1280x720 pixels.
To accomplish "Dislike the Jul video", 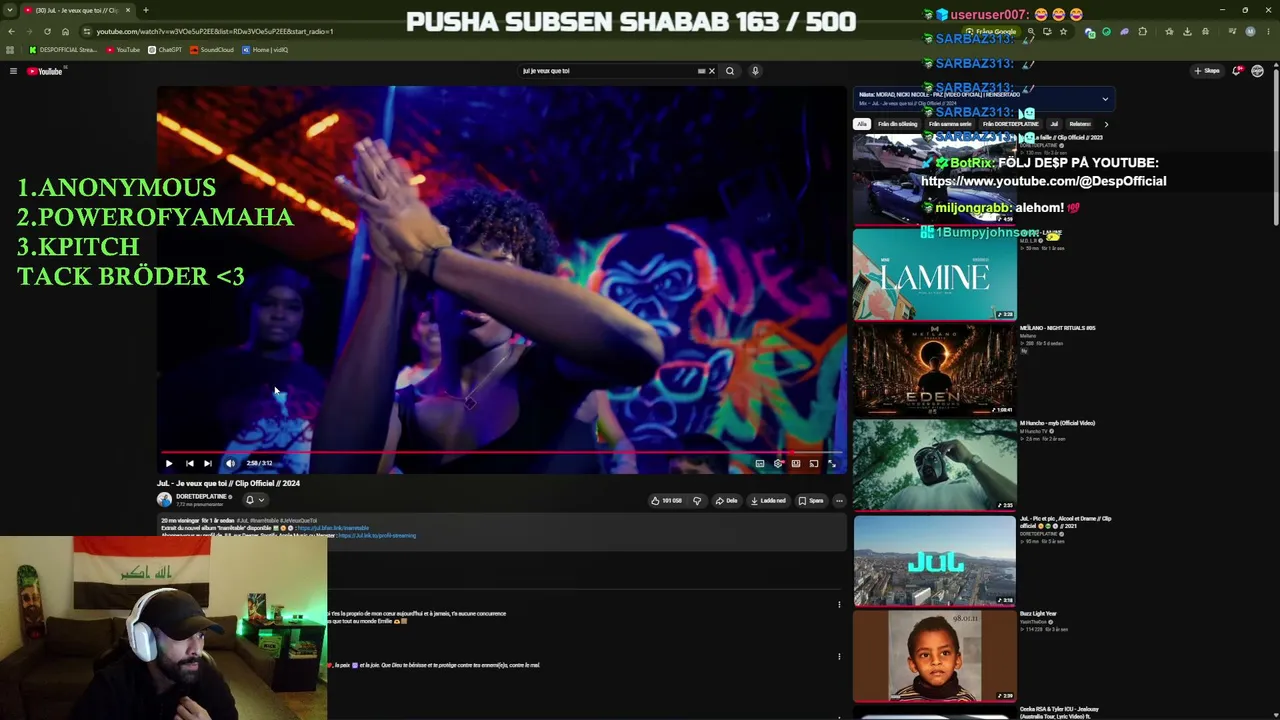I will [697, 500].
